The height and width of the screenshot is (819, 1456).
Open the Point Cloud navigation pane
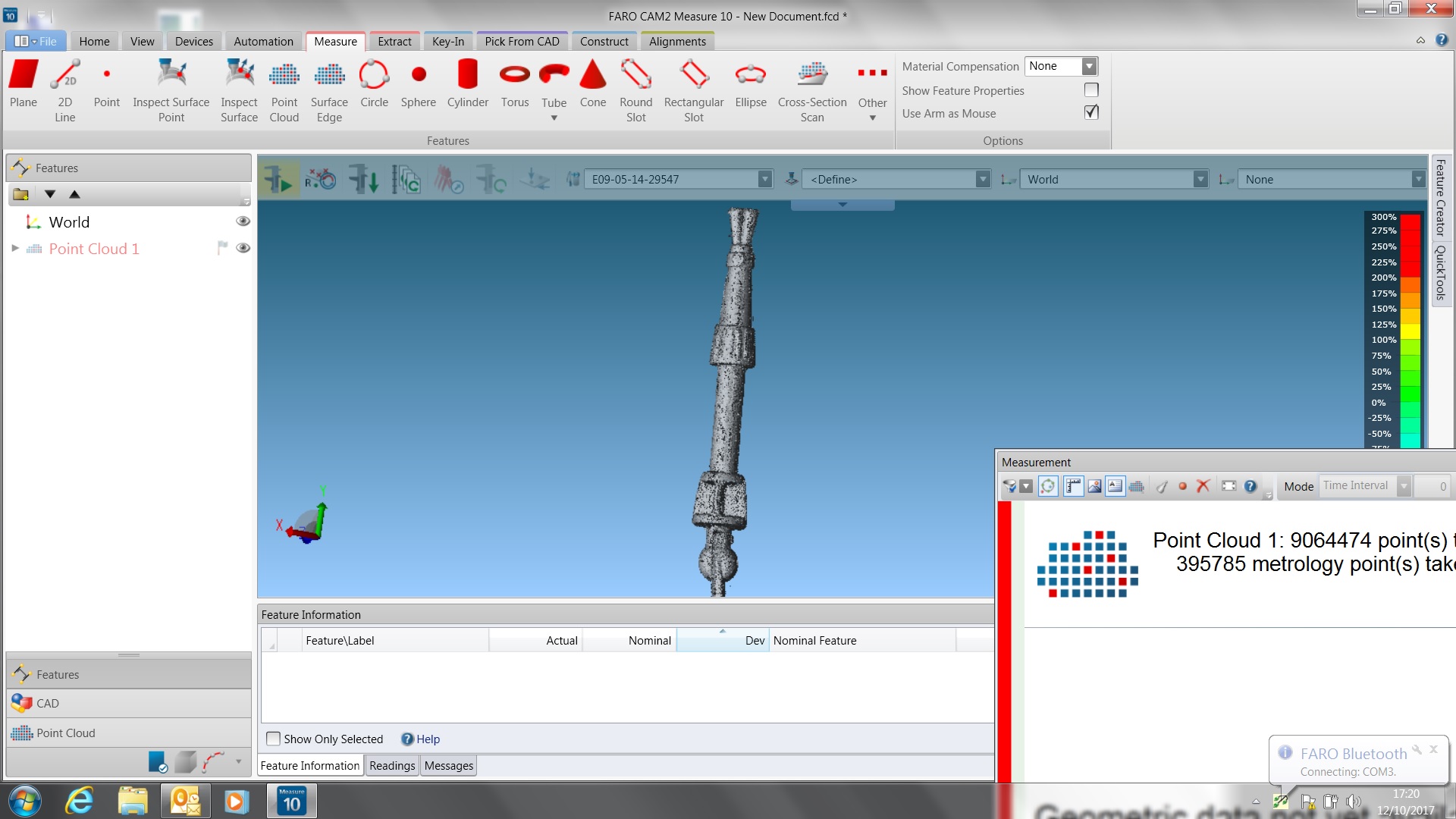click(129, 733)
